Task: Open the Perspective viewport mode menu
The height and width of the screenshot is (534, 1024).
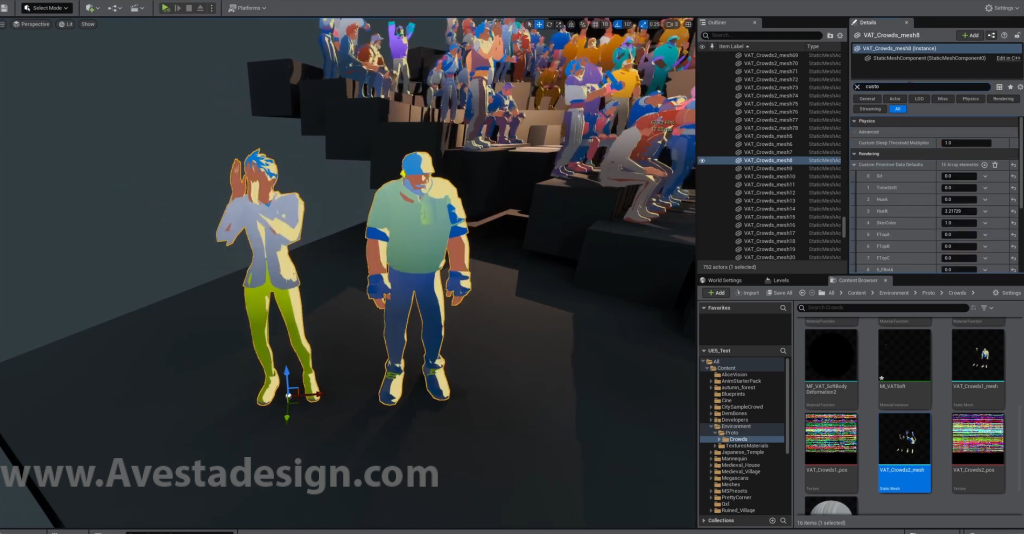Action: pos(31,24)
